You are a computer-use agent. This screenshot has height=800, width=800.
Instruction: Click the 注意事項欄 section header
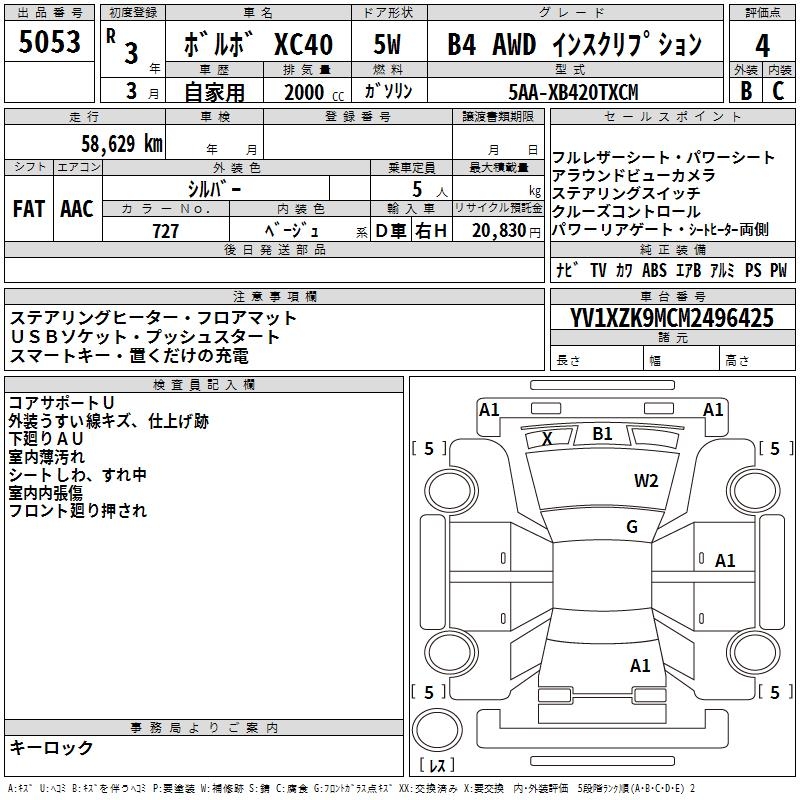coord(275,296)
